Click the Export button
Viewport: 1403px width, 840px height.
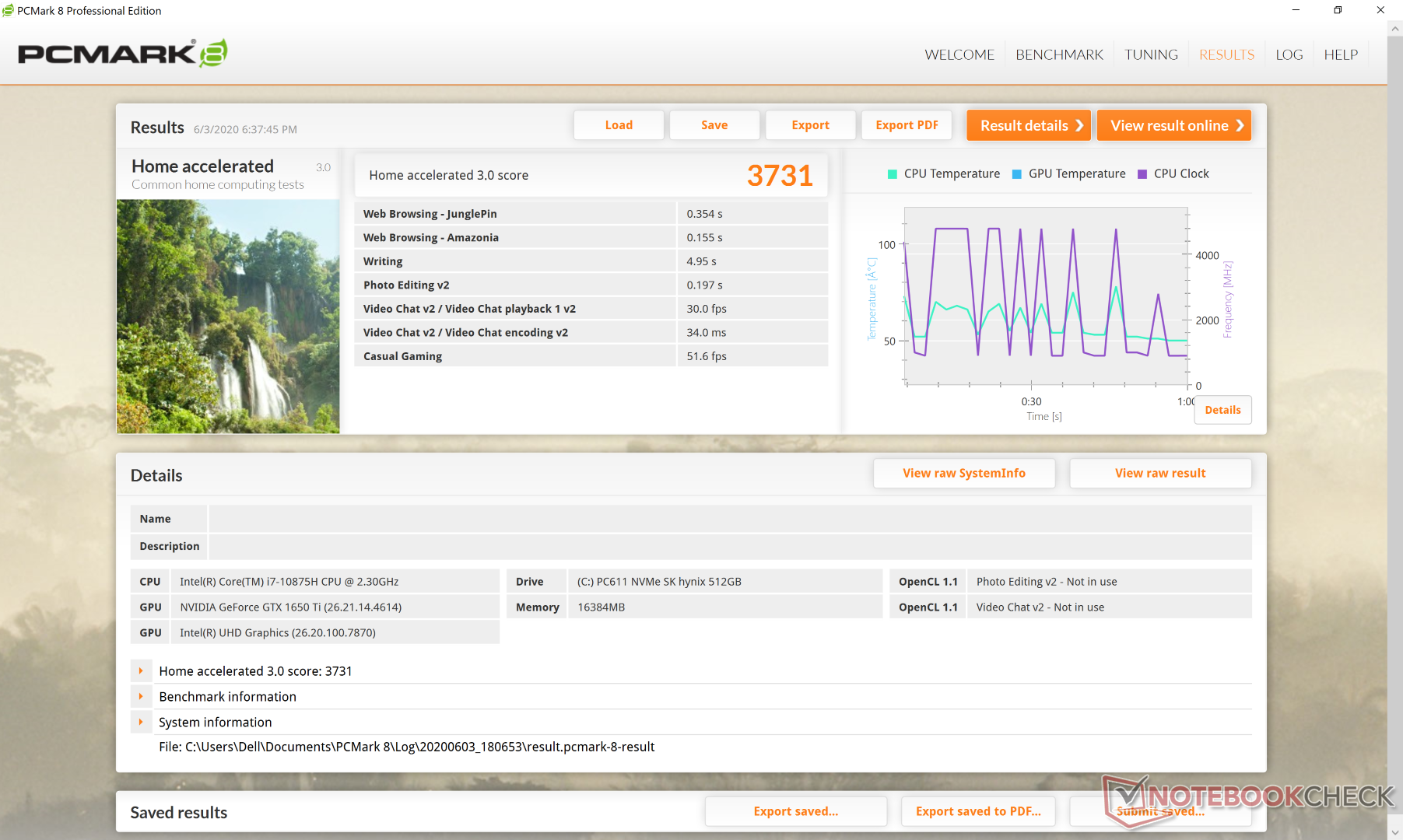pos(810,125)
